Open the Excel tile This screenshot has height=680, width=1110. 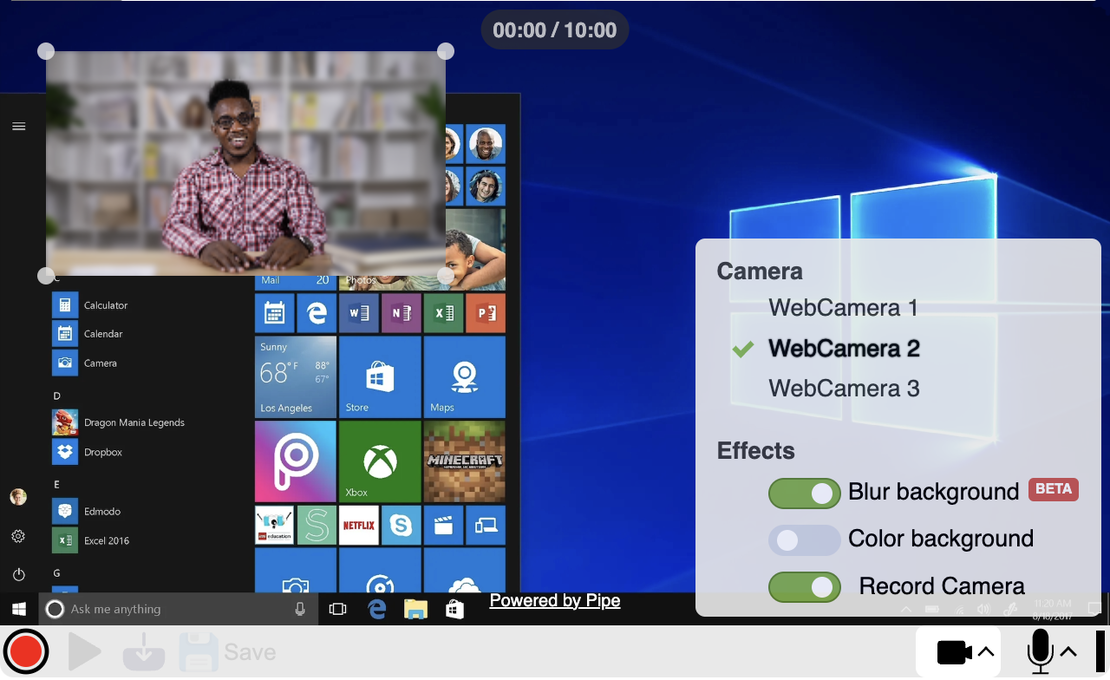tap(444, 313)
